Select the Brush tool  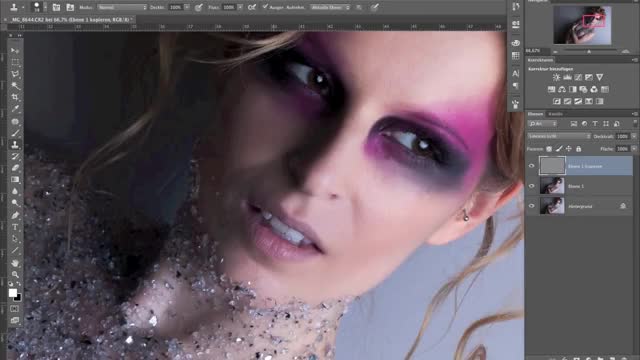(x=15, y=133)
